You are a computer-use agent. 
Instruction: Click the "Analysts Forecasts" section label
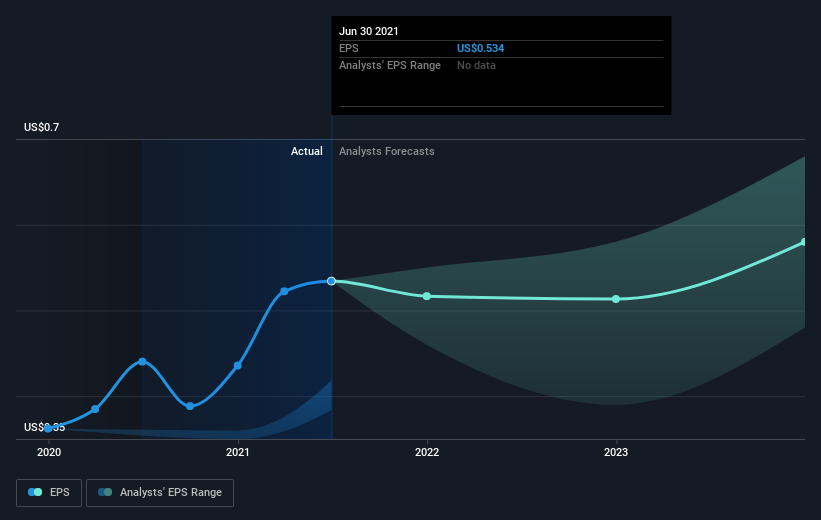(387, 152)
